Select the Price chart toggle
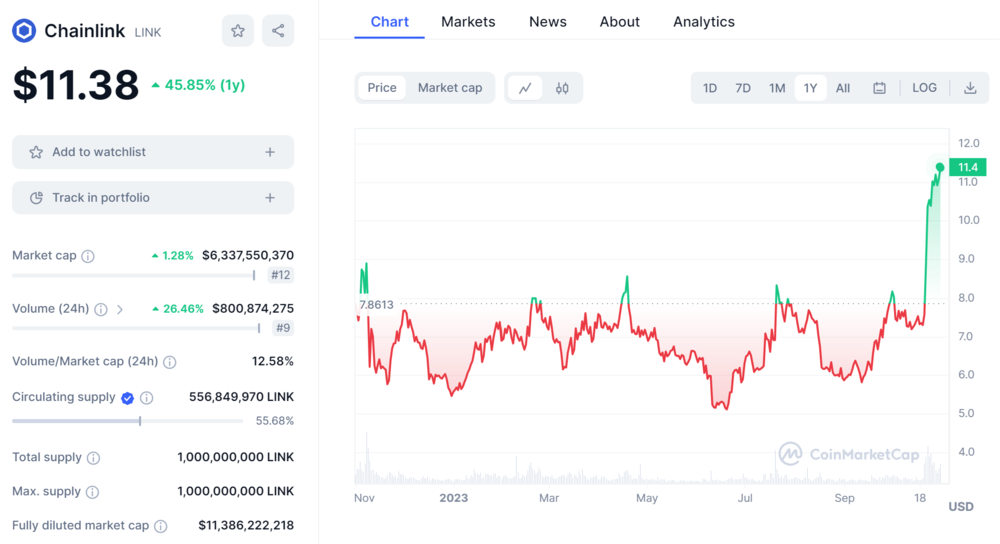 382,88
